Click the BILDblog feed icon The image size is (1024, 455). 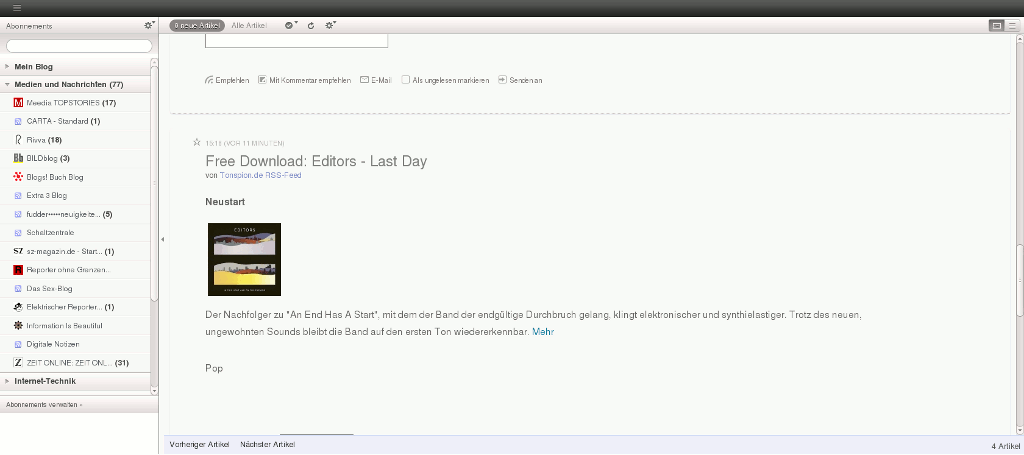[18, 159]
